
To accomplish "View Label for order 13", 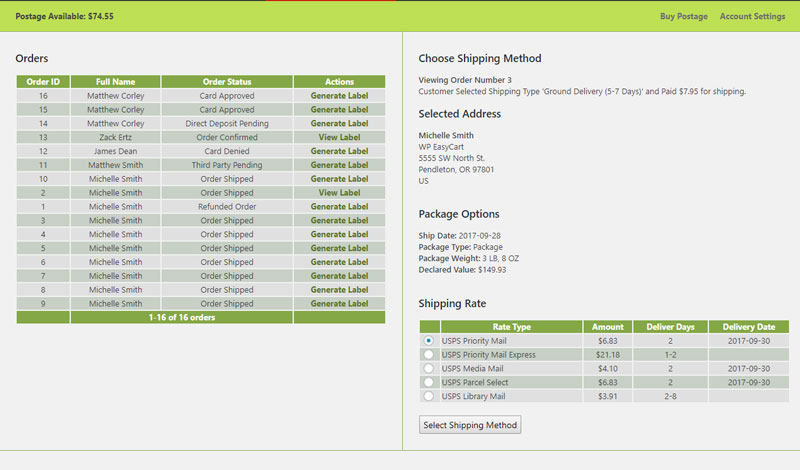I will (339, 137).
